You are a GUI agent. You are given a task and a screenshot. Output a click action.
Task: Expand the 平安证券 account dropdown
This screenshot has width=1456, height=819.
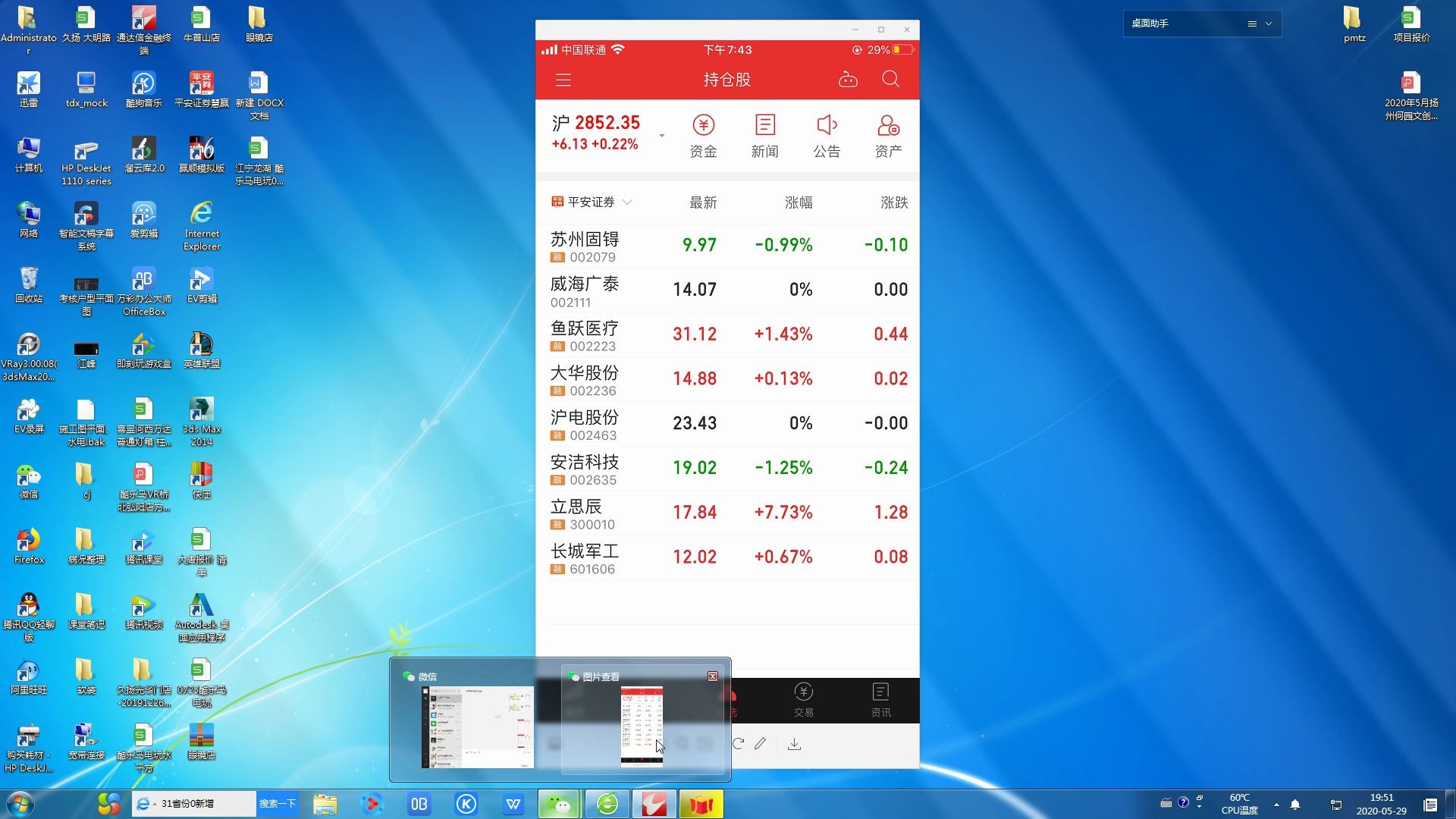coord(627,202)
